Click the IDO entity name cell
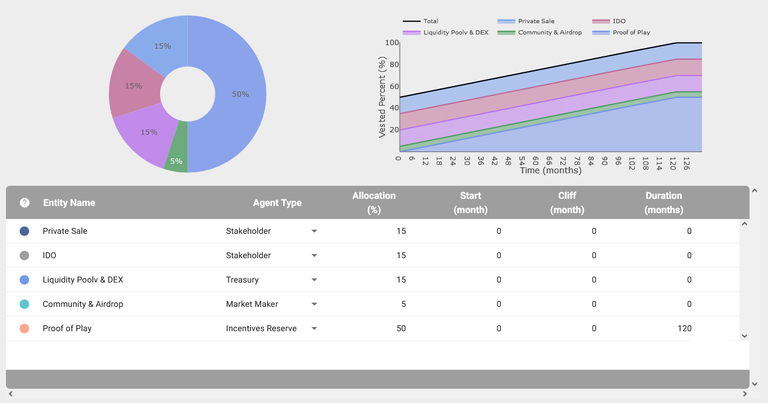 point(50,256)
